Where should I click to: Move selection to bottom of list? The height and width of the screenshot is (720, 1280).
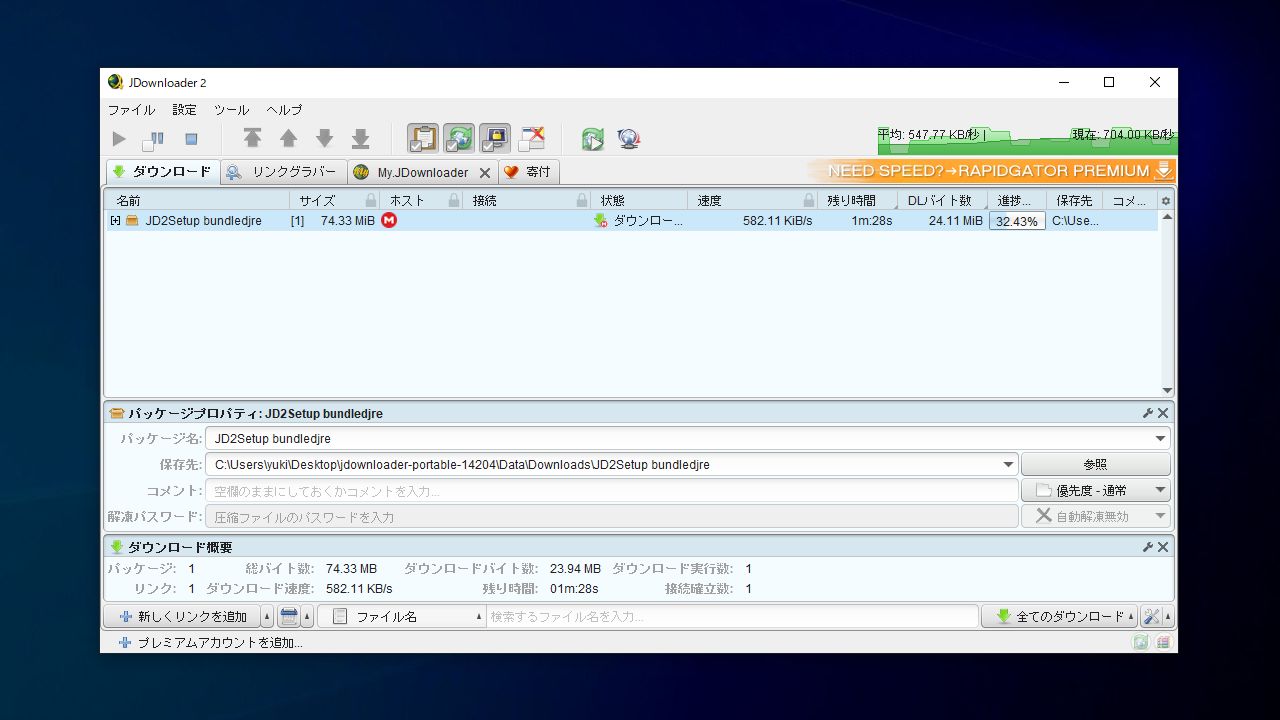pos(360,139)
